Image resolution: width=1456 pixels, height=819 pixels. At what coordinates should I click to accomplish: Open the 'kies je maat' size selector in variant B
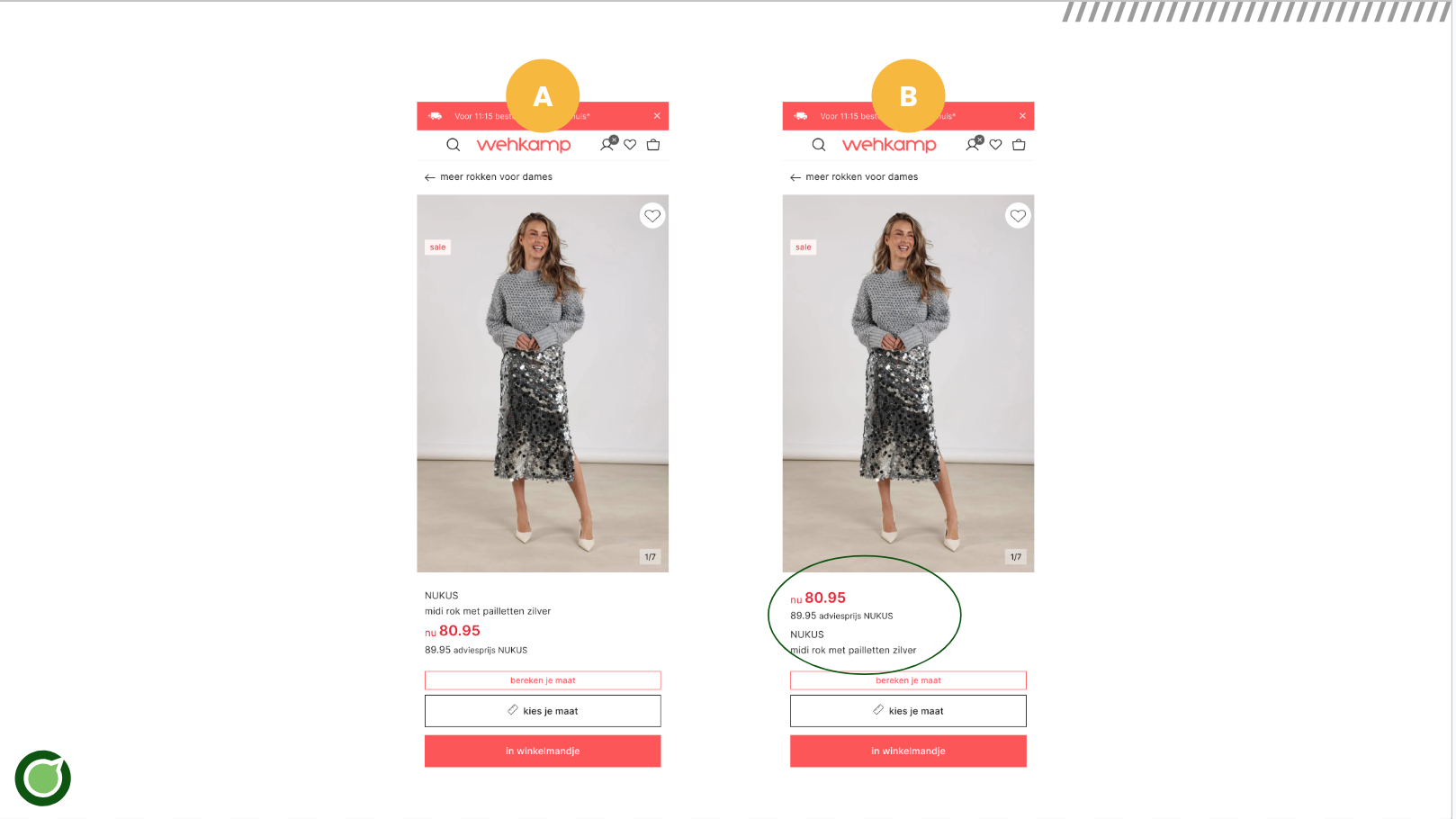click(x=908, y=711)
